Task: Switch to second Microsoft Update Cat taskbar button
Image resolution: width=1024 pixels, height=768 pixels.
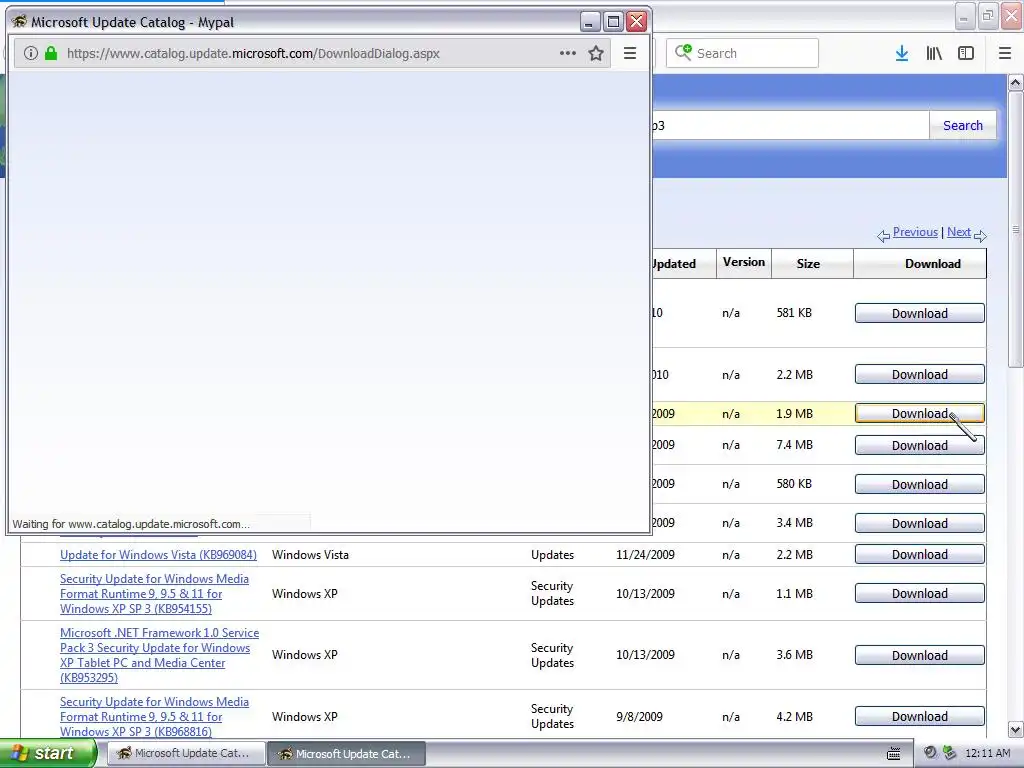Action: click(347, 754)
